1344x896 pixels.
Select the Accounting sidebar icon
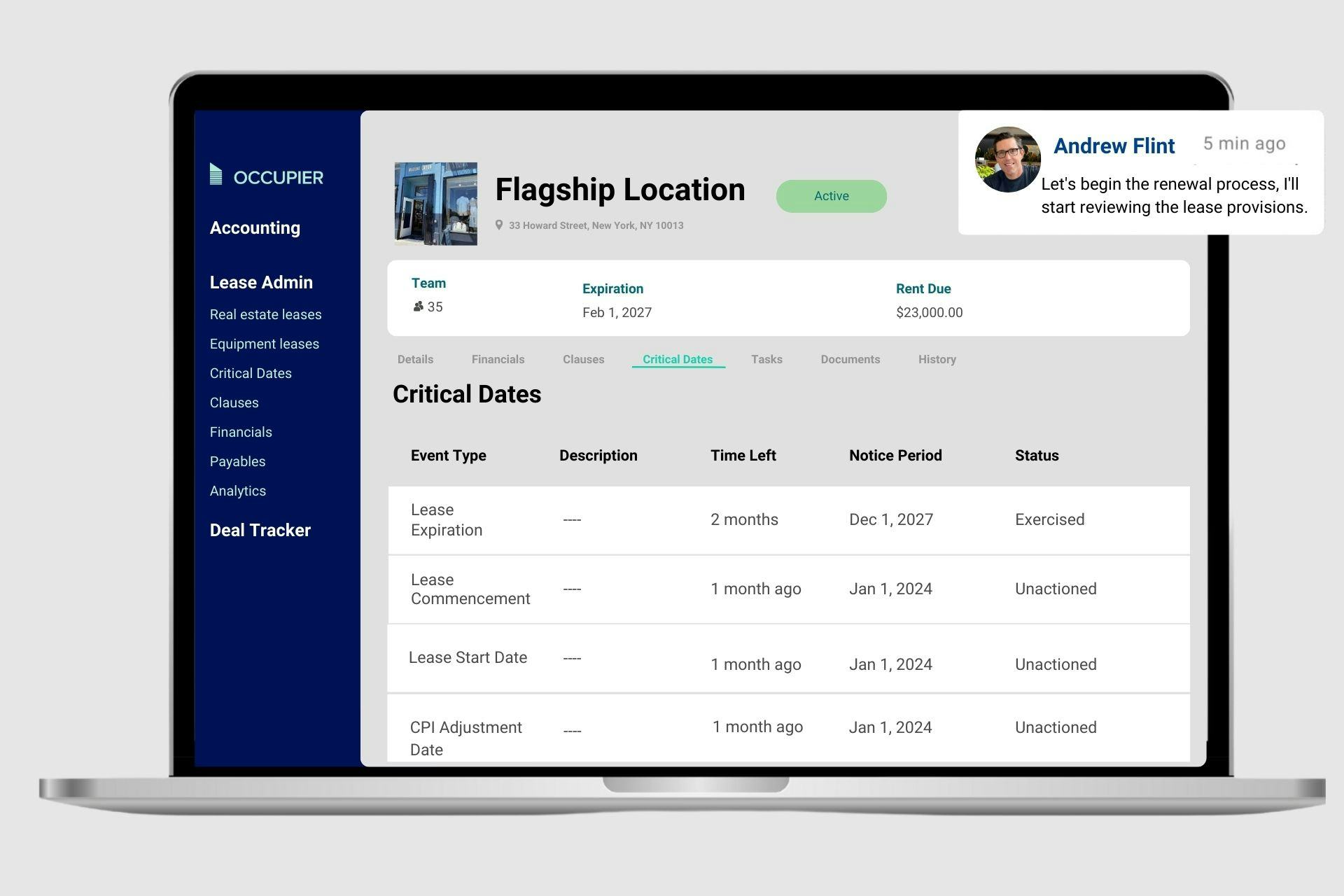256,227
